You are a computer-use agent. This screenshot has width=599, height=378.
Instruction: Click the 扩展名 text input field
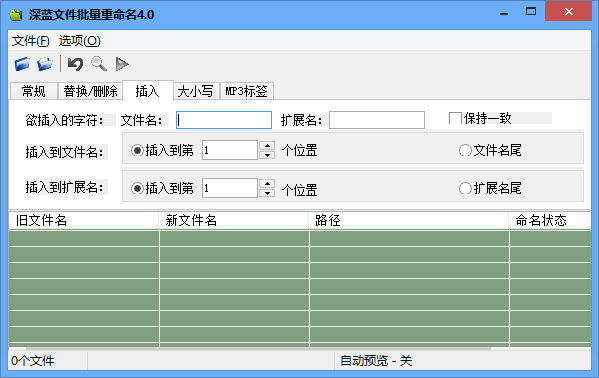pyautogui.click(x=377, y=120)
